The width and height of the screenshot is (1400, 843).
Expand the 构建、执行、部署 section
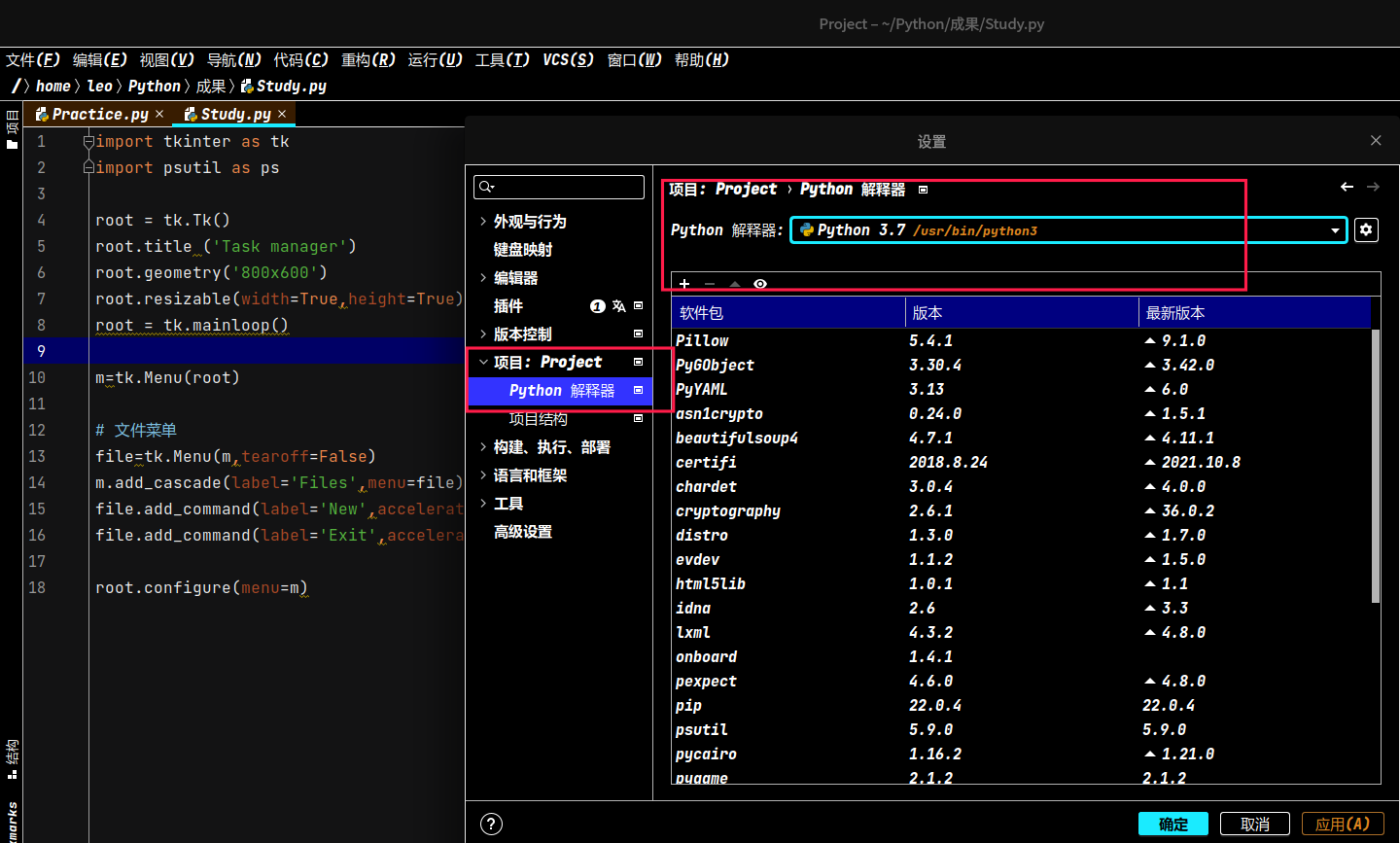click(x=483, y=447)
